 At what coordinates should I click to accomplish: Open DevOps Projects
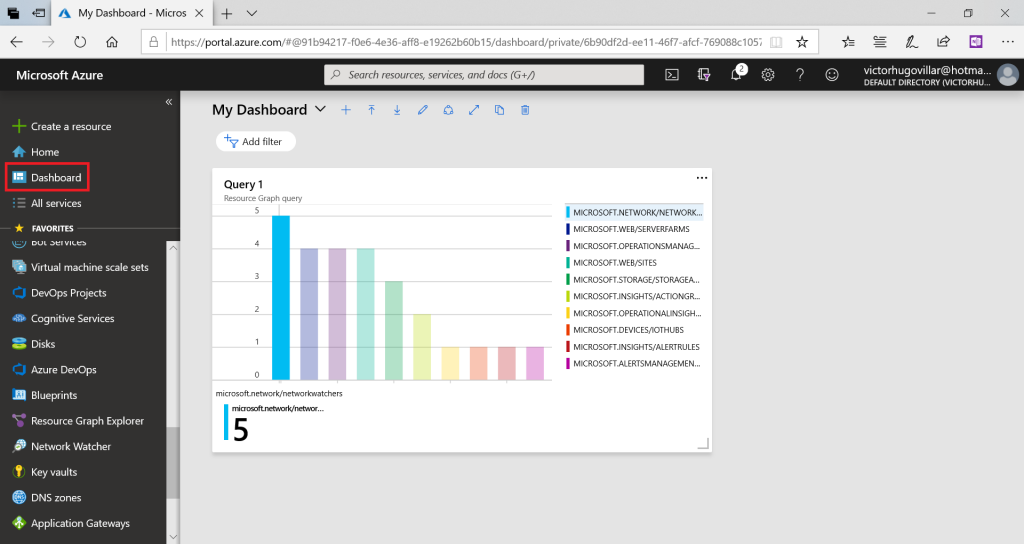(59, 293)
